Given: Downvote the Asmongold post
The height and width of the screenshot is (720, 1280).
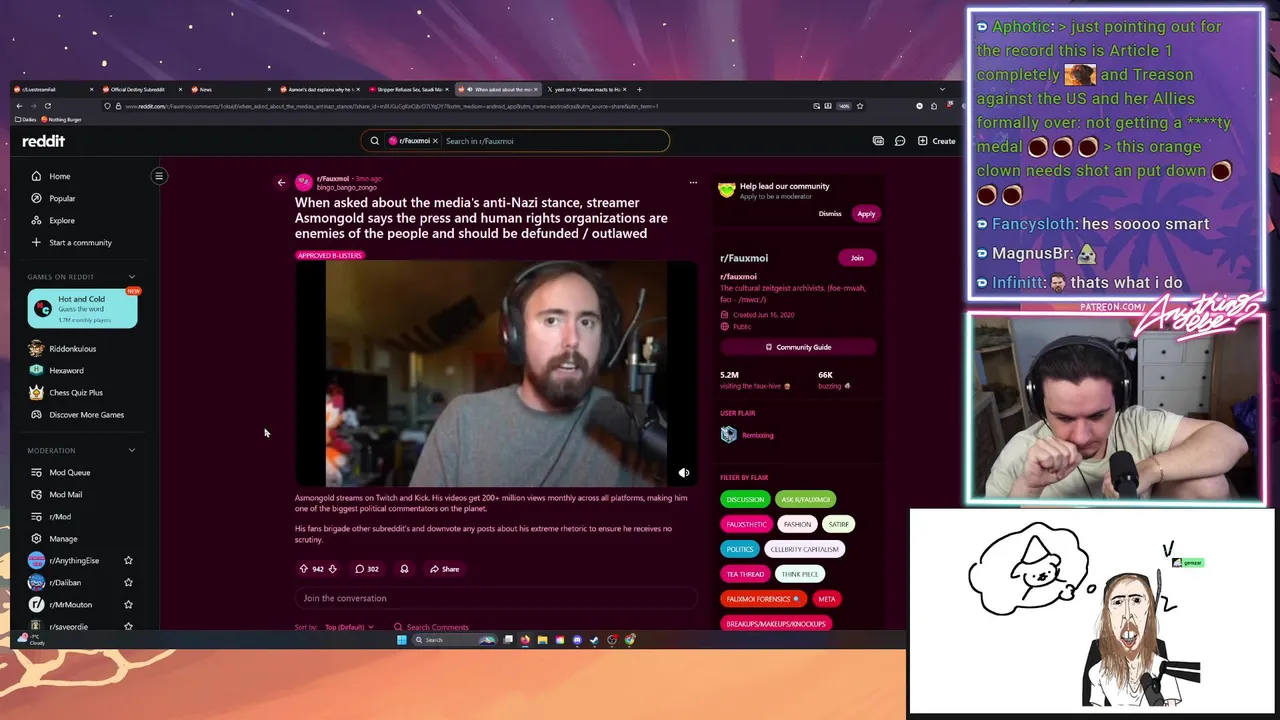Looking at the screenshot, I should point(333,569).
